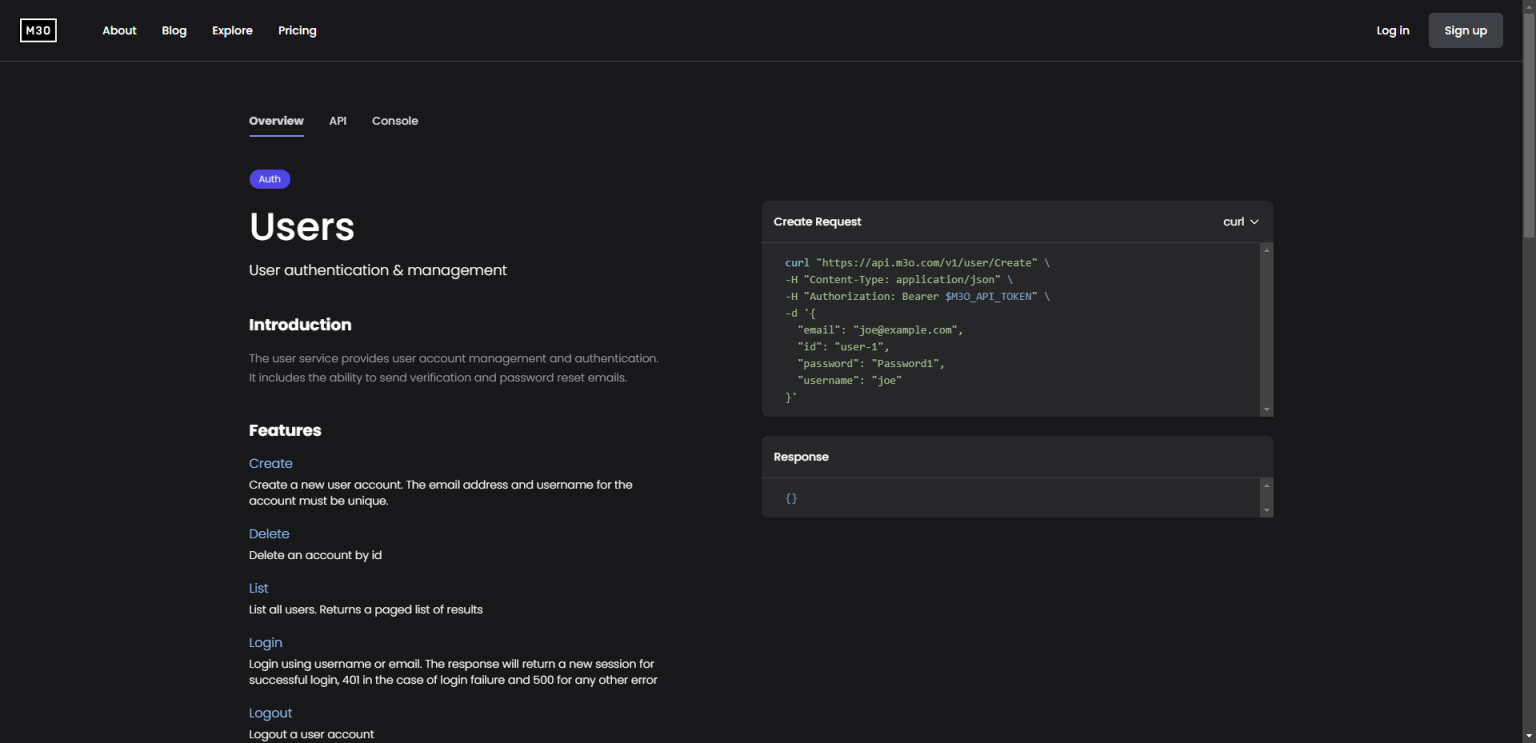Switch to the API tab
Image resolution: width=1536 pixels, height=743 pixels.
(337, 120)
